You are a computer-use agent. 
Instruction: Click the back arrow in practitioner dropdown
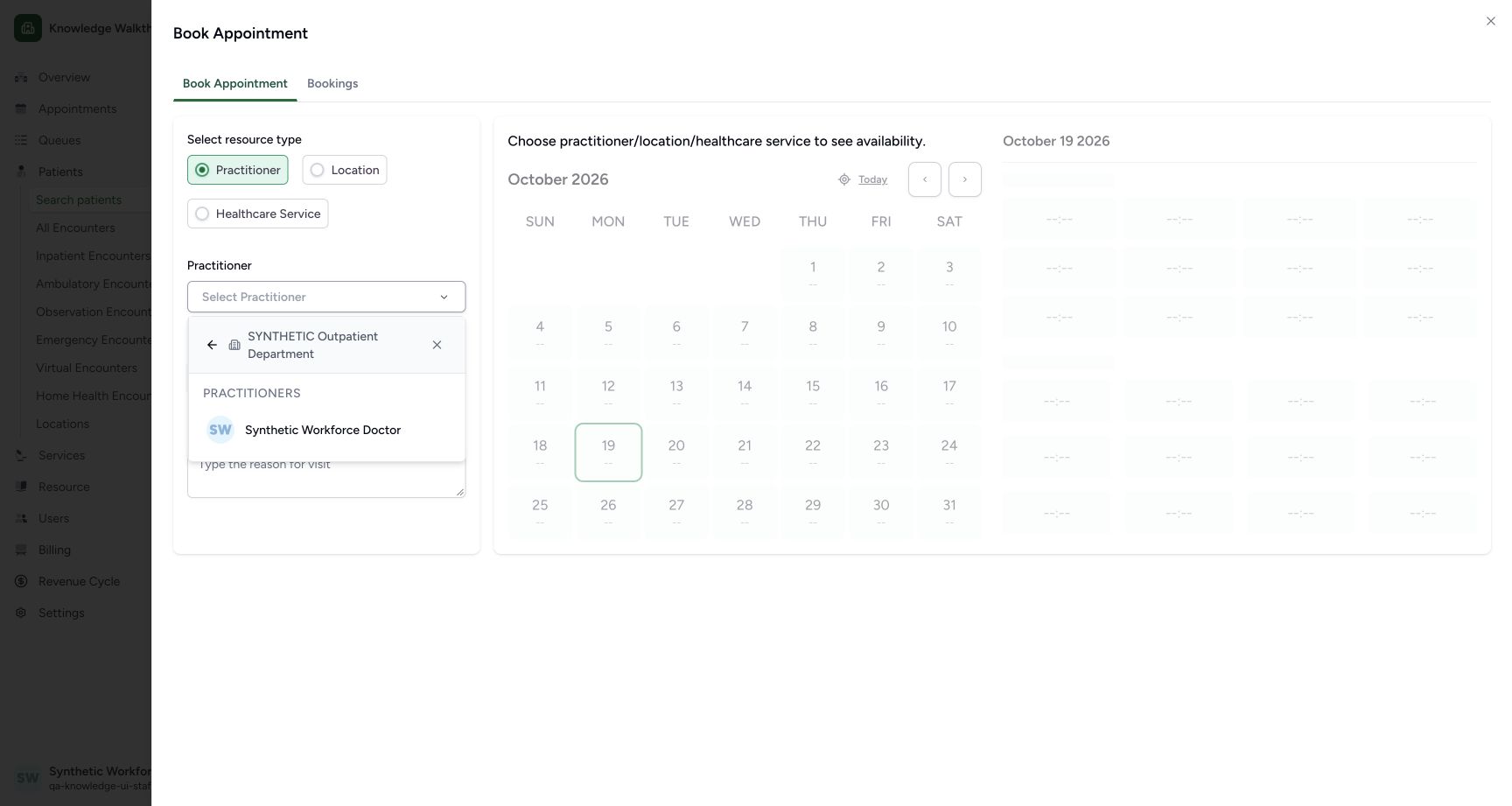point(212,345)
